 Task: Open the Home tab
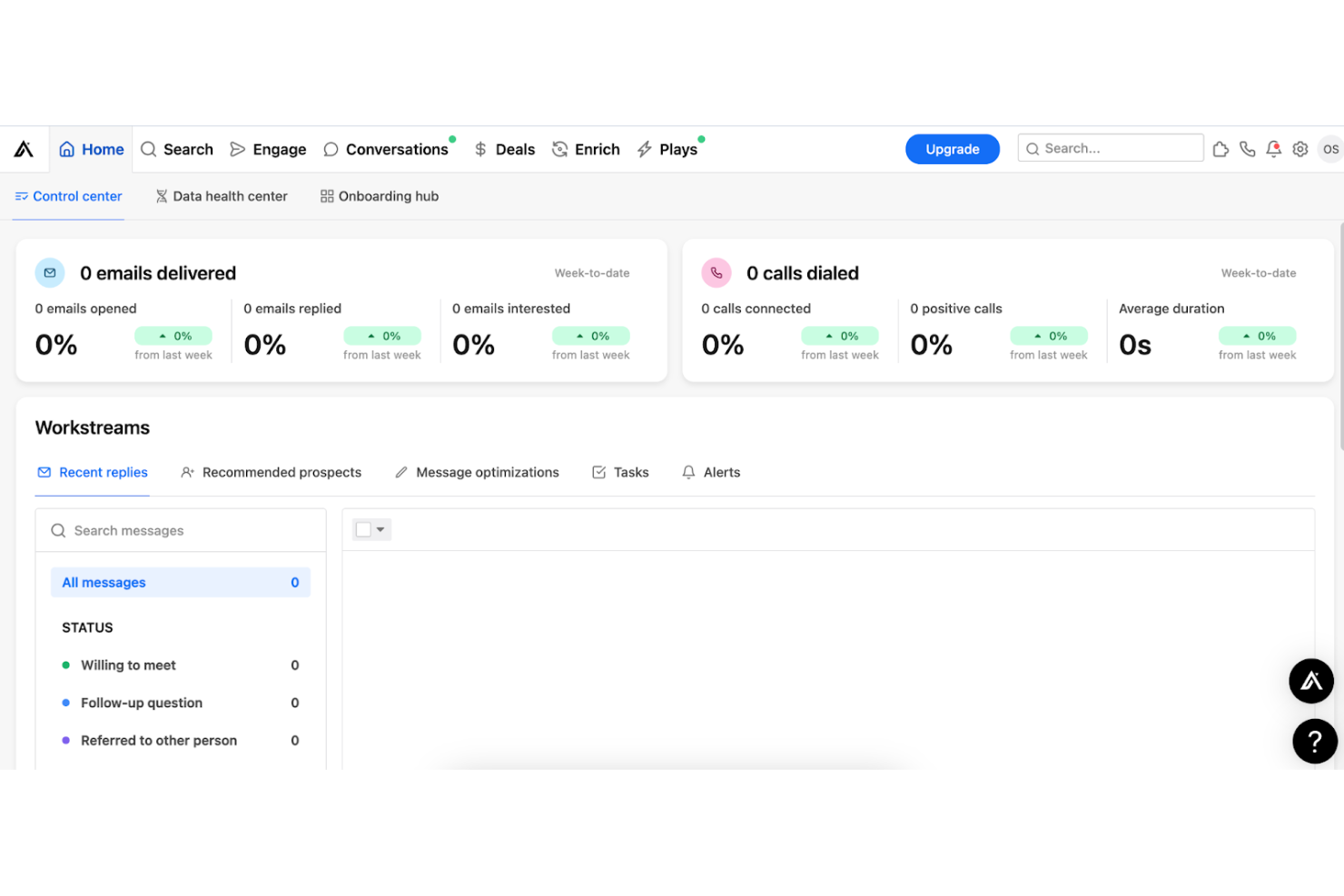click(x=91, y=149)
